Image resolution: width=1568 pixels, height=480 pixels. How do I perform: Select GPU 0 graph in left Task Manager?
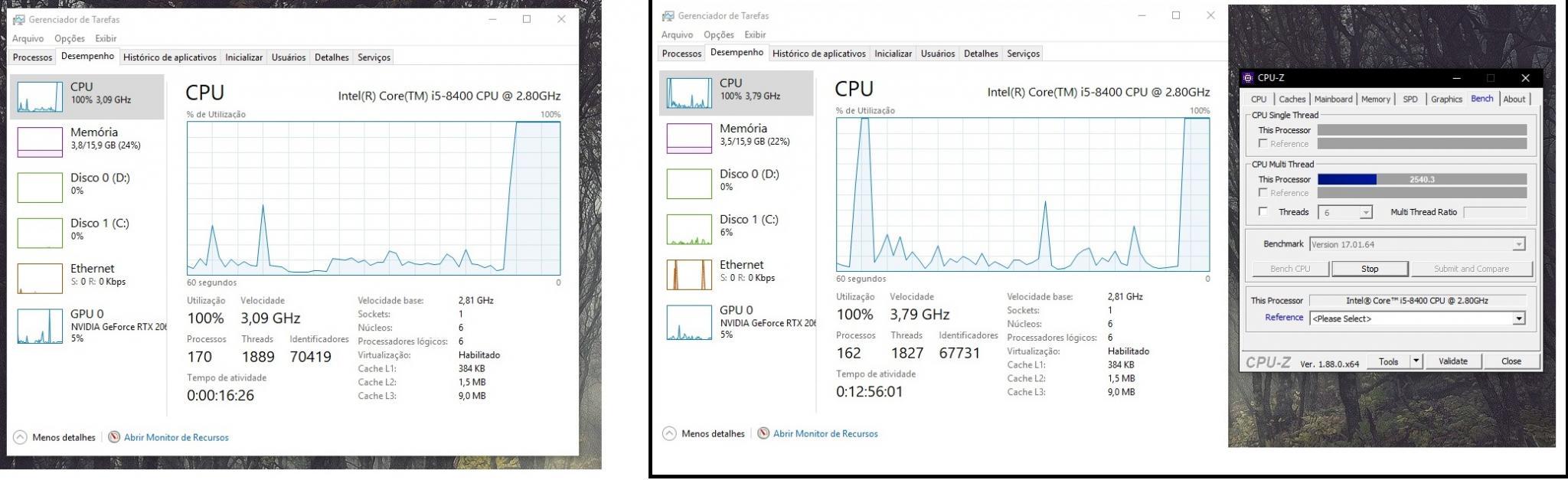coord(40,325)
